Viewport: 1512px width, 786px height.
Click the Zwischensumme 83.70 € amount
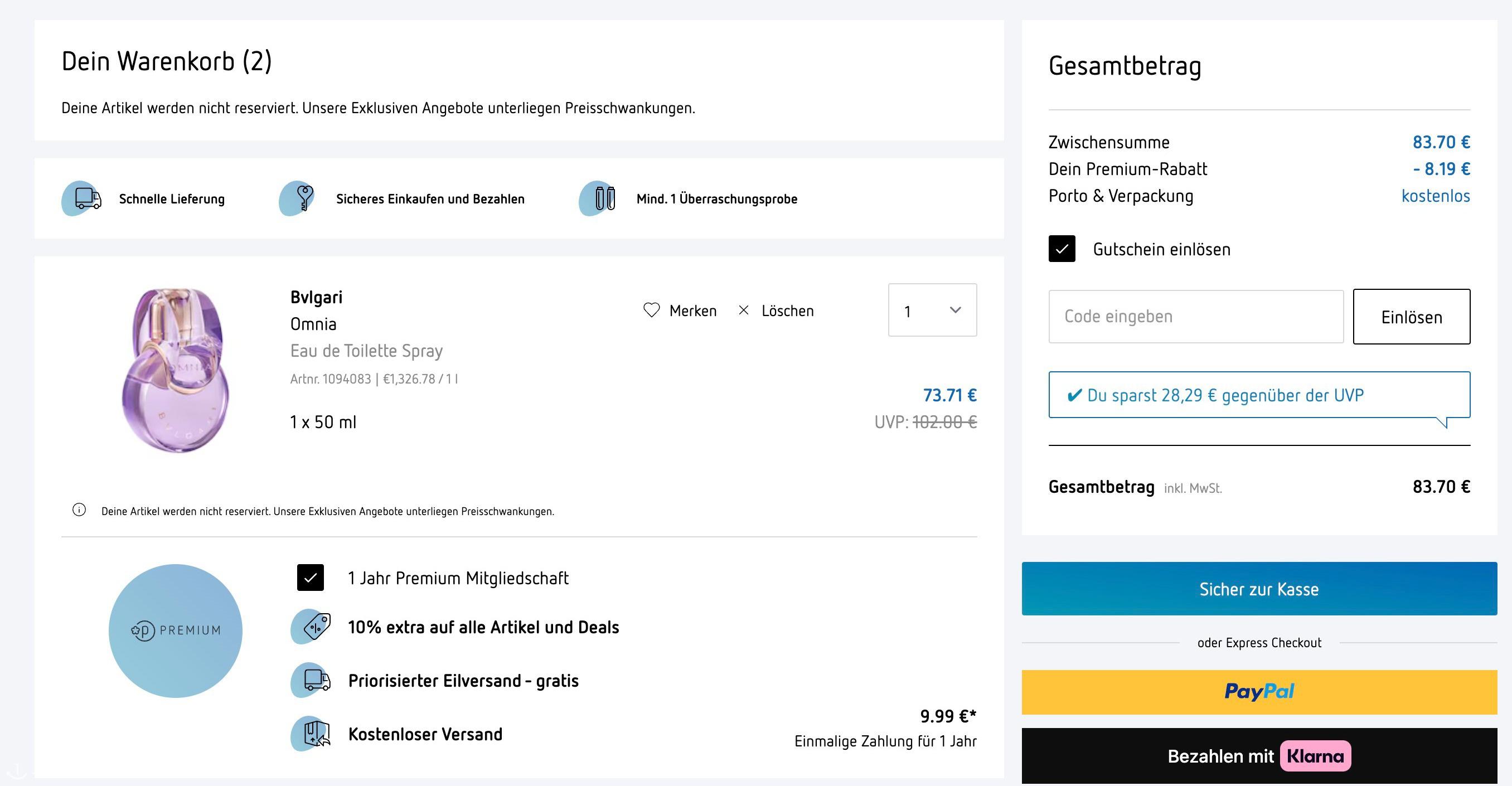tap(1441, 142)
